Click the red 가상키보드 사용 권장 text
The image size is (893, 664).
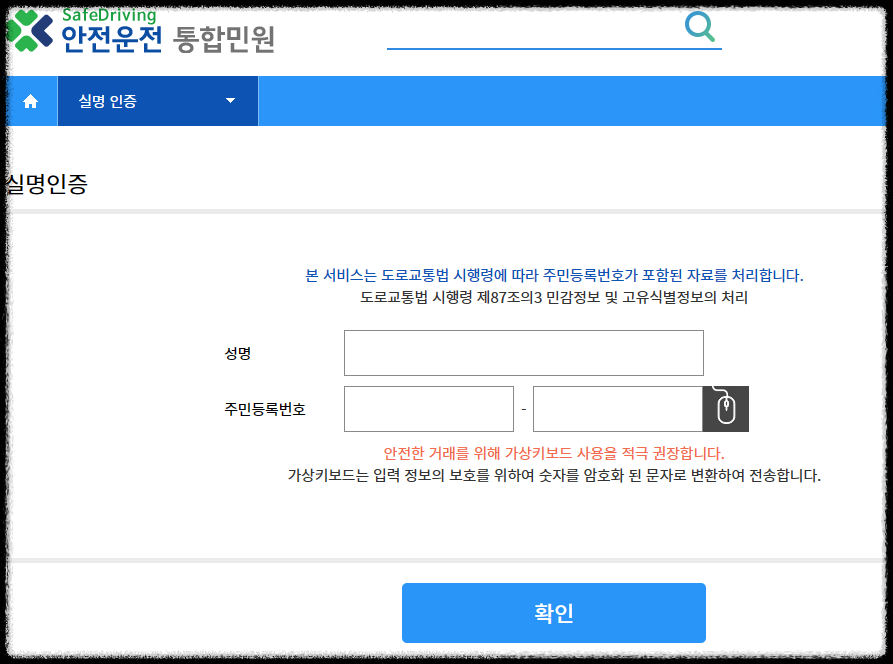click(x=554, y=453)
